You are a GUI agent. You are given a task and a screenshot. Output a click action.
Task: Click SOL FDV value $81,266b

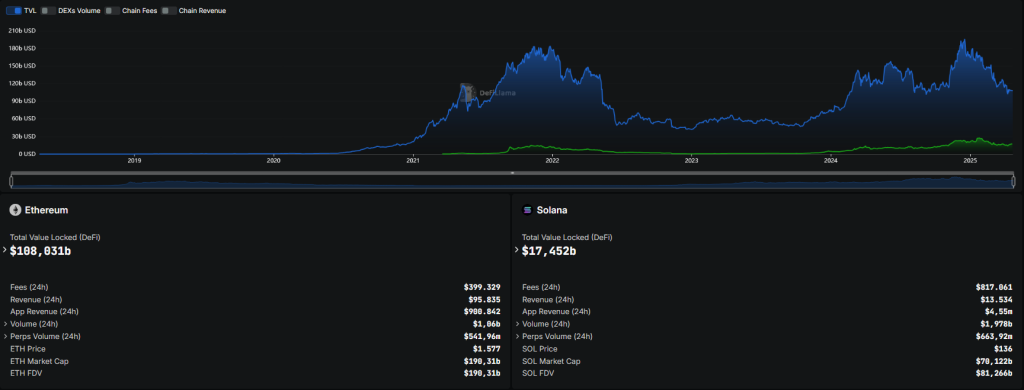(994, 374)
